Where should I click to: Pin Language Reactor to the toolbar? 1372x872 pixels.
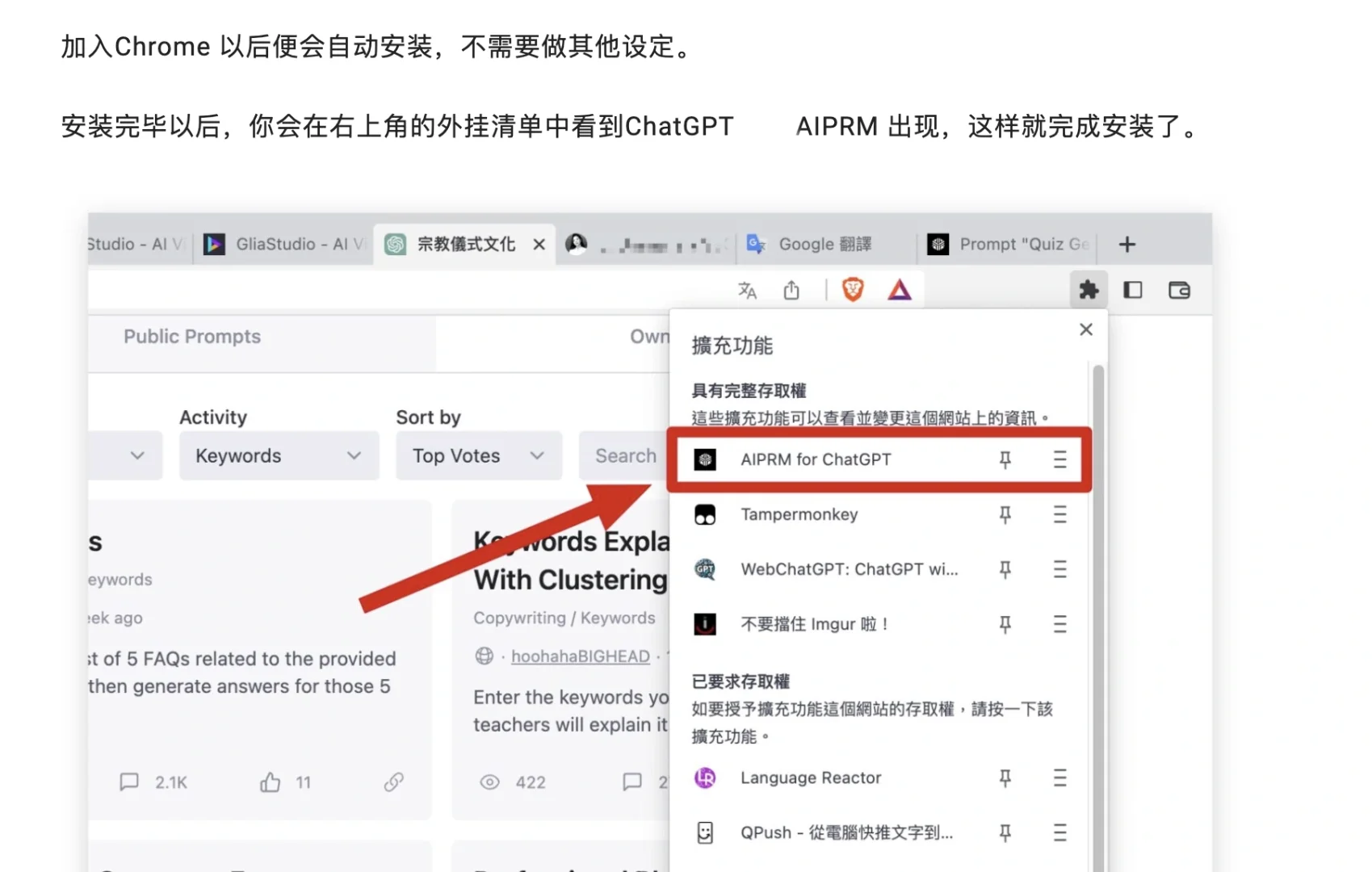click(x=1005, y=778)
